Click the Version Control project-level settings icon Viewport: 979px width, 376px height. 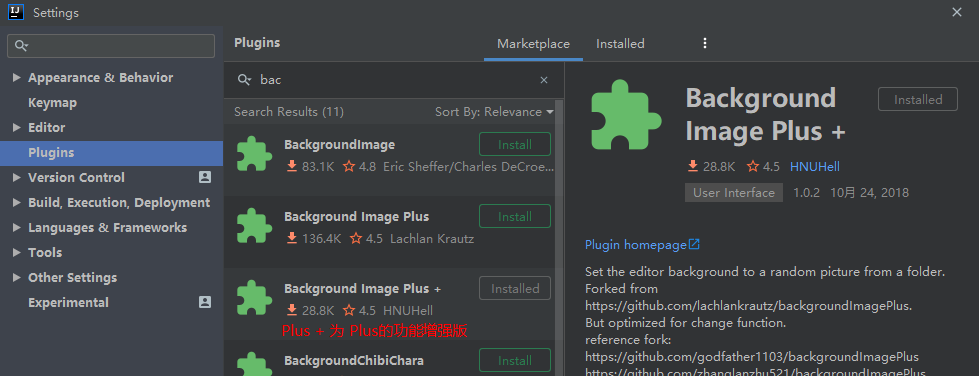pos(205,177)
